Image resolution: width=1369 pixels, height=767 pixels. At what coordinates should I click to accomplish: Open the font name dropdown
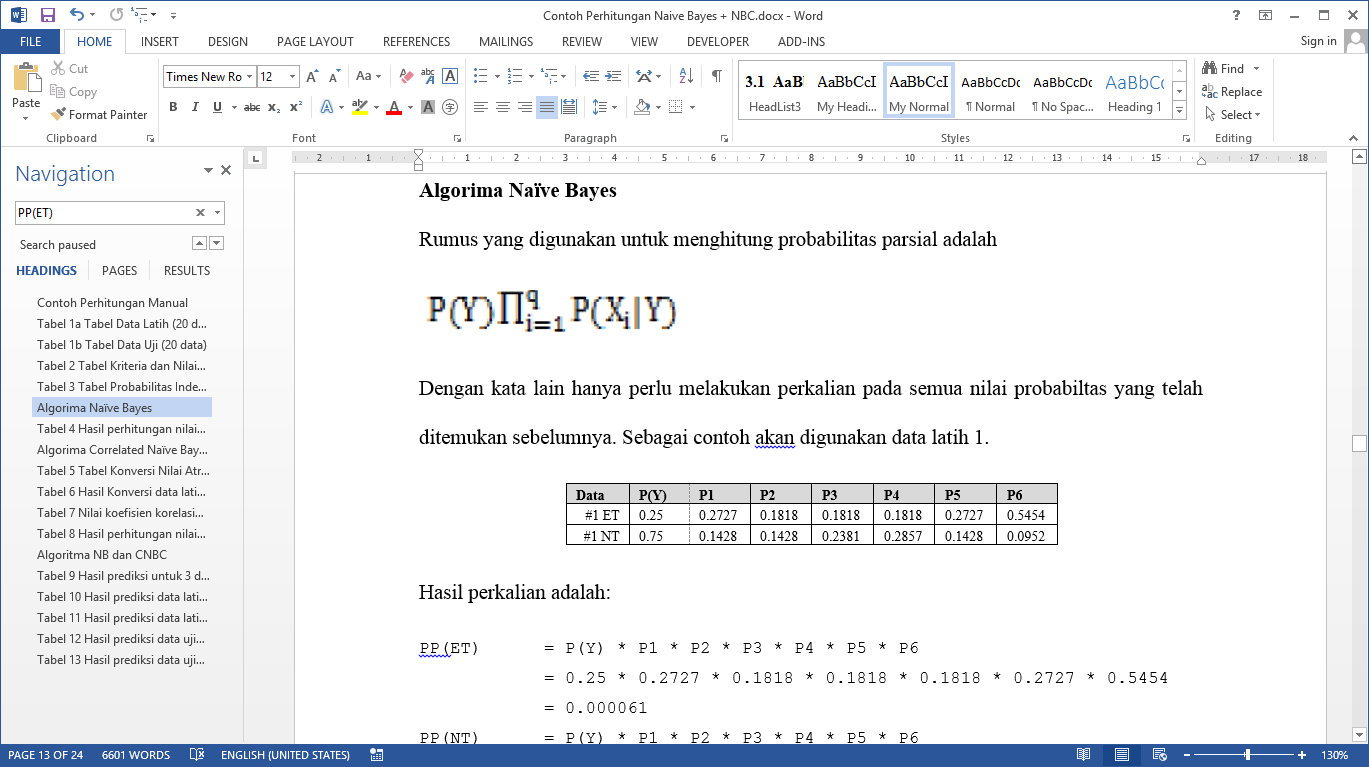(x=249, y=77)
